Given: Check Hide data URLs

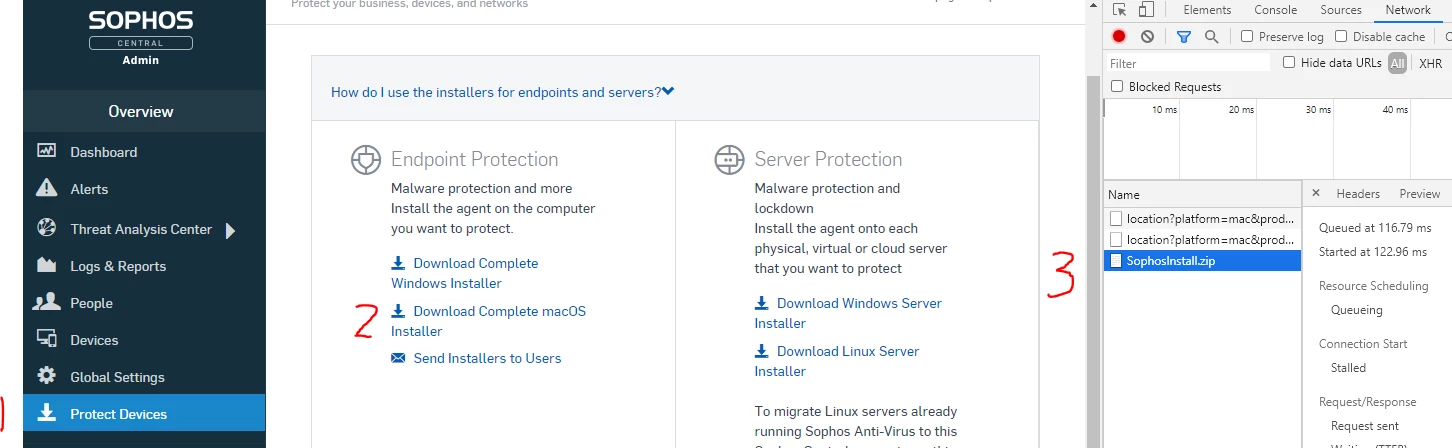Looking at the screenshot, I should [1290, 62].
